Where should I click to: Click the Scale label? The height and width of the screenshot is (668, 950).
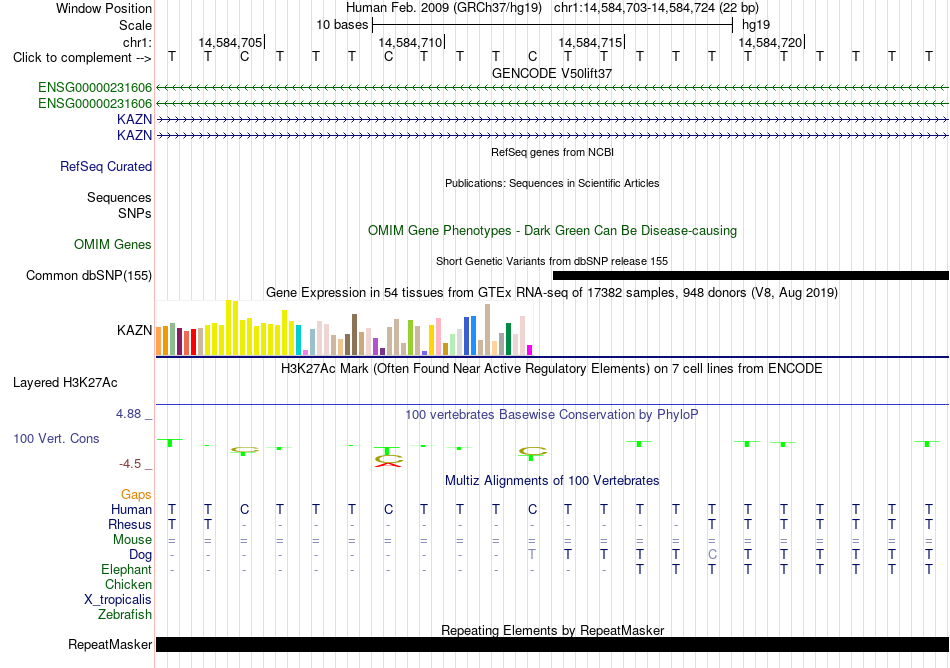click(136, 25)
